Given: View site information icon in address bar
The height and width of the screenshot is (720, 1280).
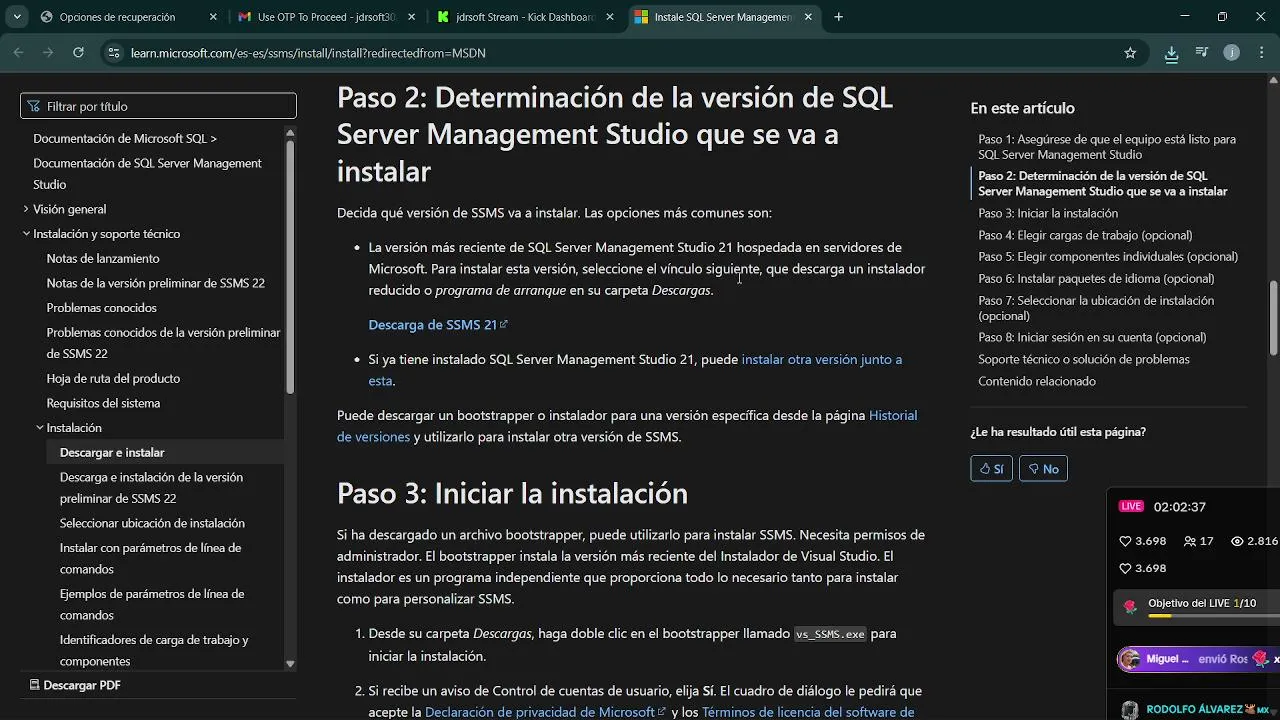Looking at the screenshot, I should tap(113, 53).
